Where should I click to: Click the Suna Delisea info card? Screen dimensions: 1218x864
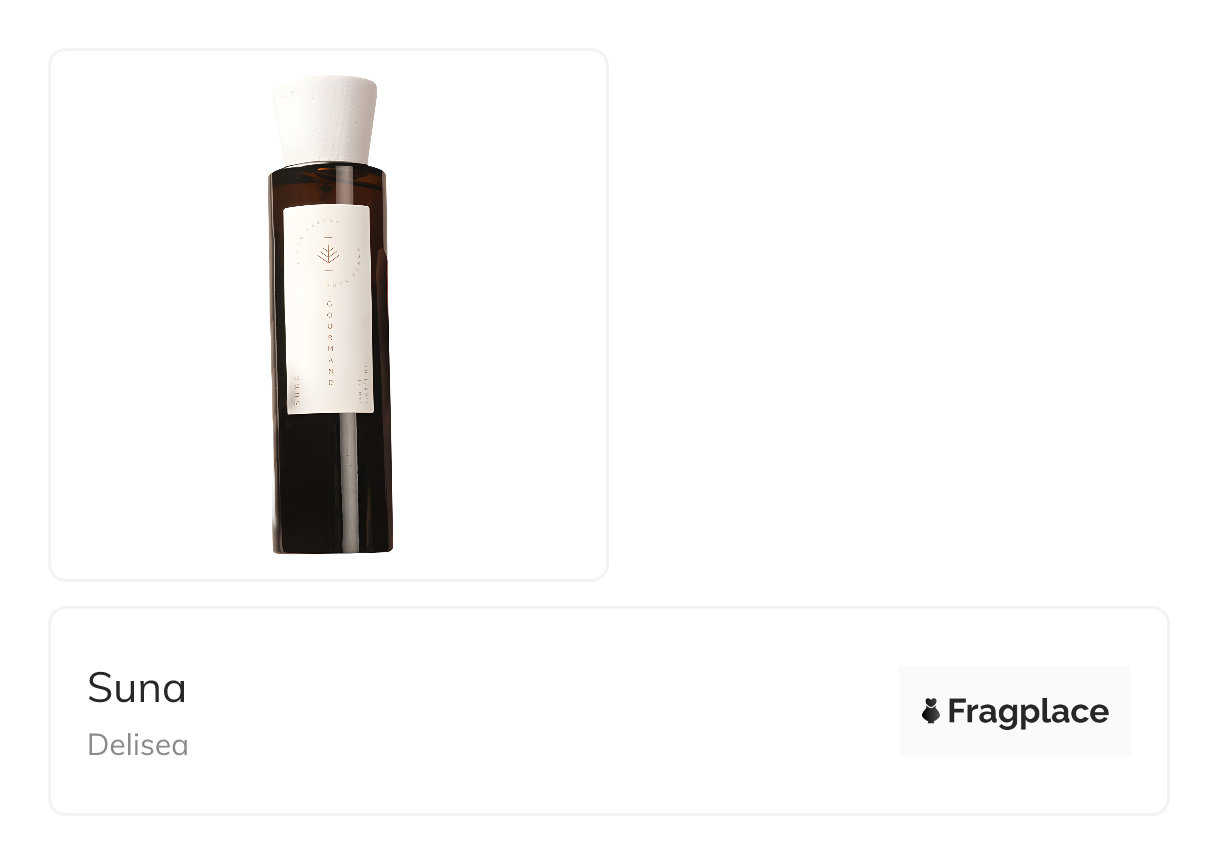tap(608, 711)
